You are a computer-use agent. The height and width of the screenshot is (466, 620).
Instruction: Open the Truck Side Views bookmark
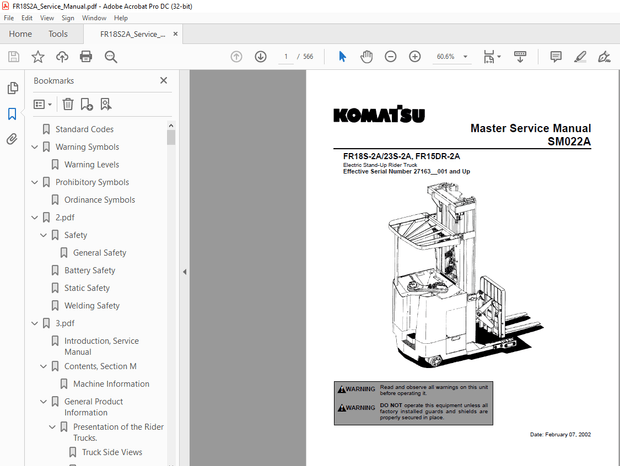click(112, 452)
